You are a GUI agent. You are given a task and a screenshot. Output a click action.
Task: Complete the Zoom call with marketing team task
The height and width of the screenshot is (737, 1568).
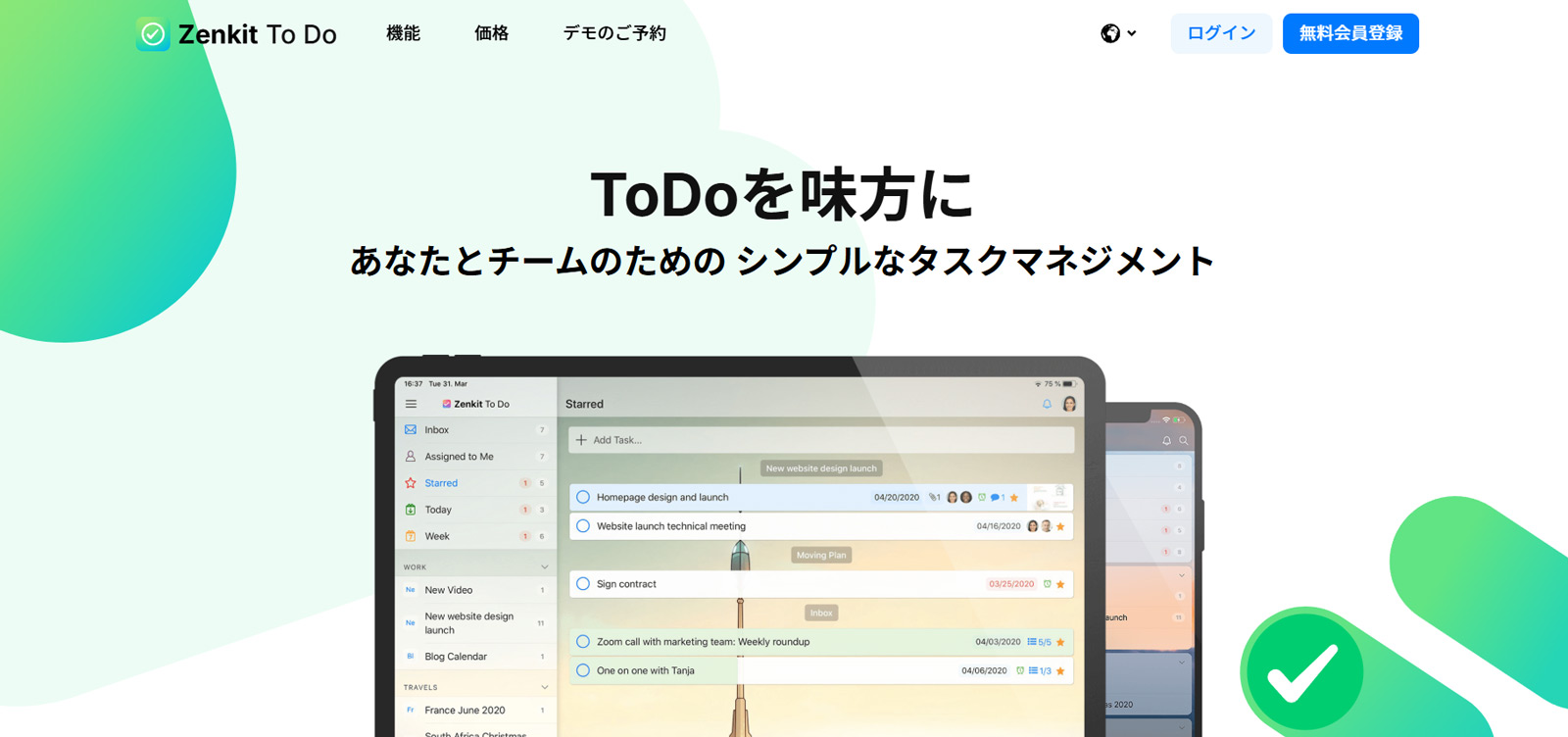(x=583, y=642)
